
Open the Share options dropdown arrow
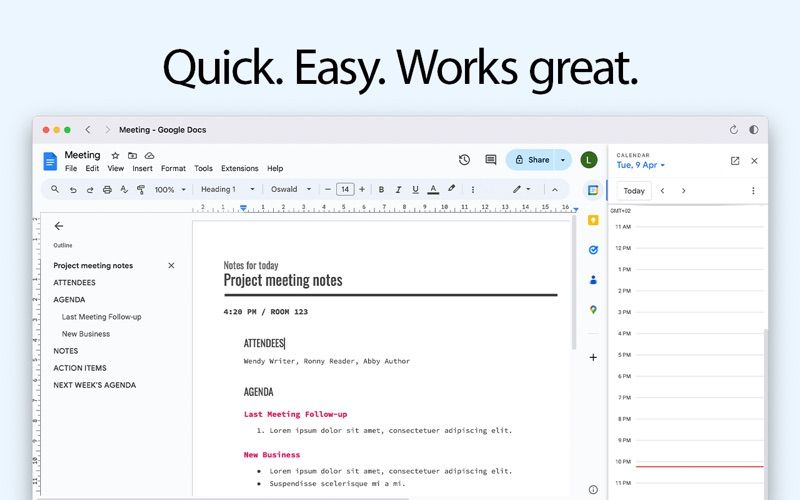click(x=563, y=160)
